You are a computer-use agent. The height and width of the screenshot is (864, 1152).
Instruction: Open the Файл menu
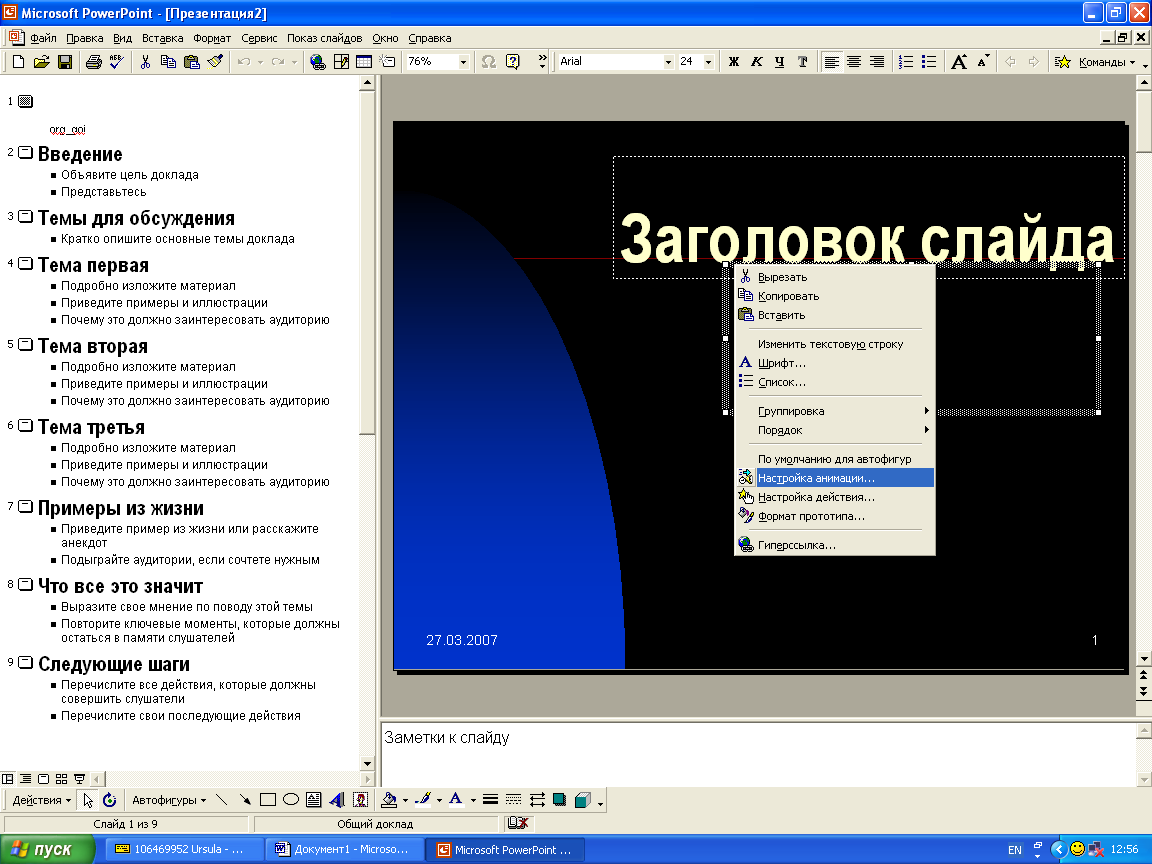[x=43, y=38]
